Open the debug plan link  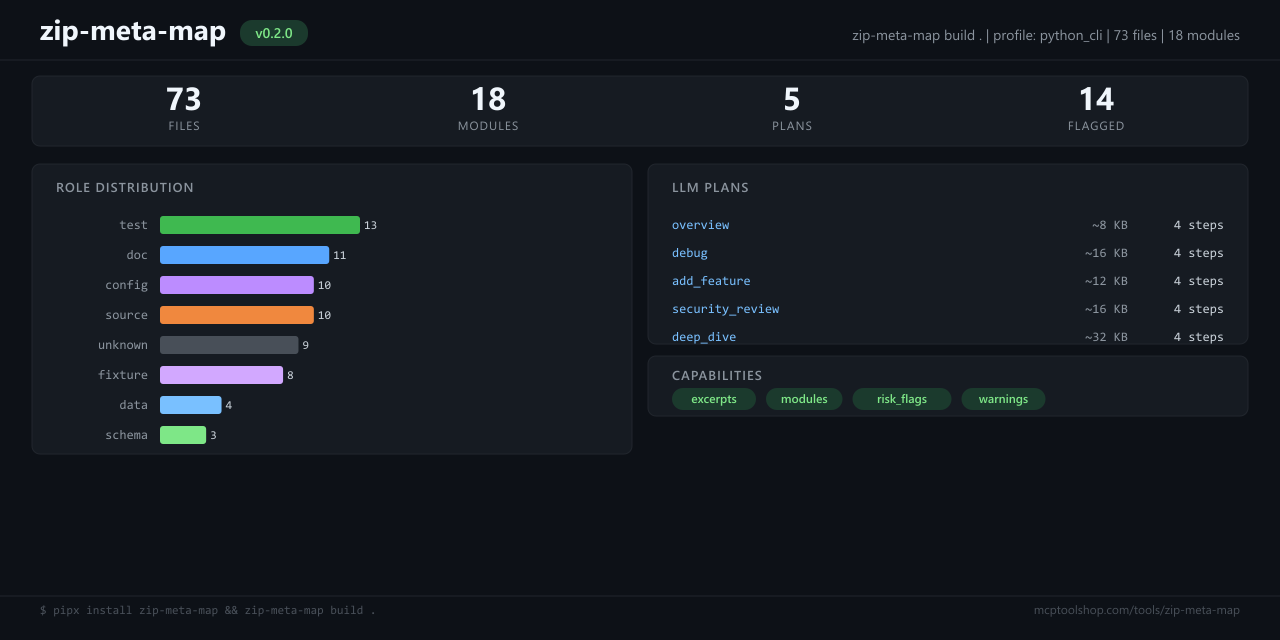(x=689, y=253)
